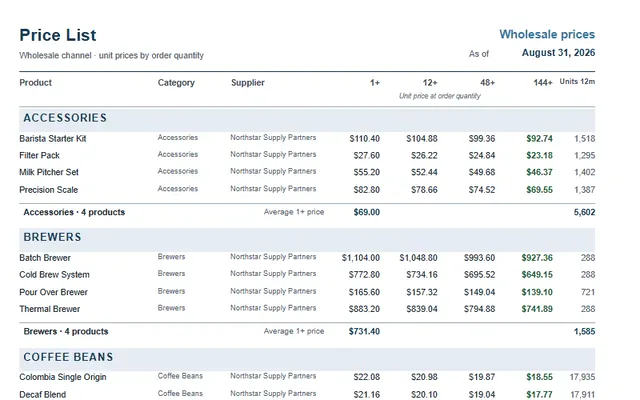Select the $1,104.00 Batch Brewer price

coord(361,258)
